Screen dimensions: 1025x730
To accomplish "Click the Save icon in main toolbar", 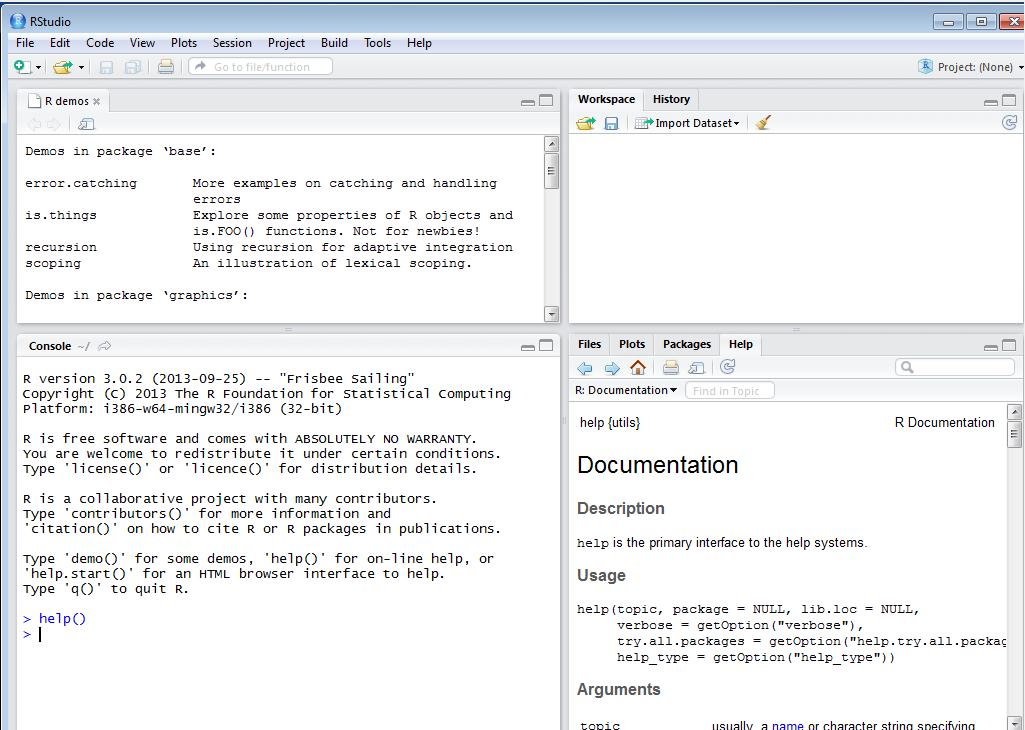I will point(106,67).
